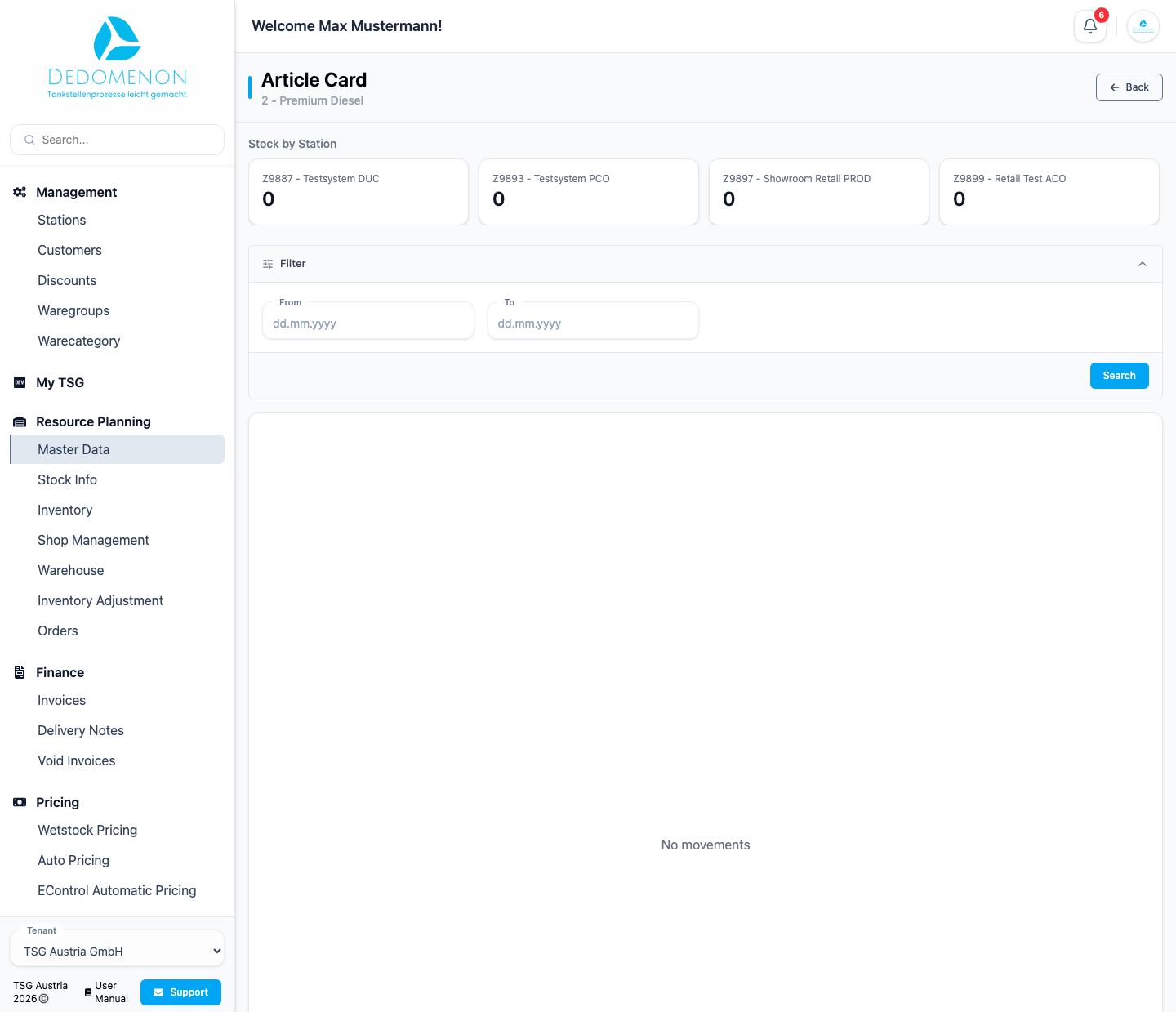Click the My TSG dev icon
This screenshot has height=1012, width=1176.
tap(20, 382)
